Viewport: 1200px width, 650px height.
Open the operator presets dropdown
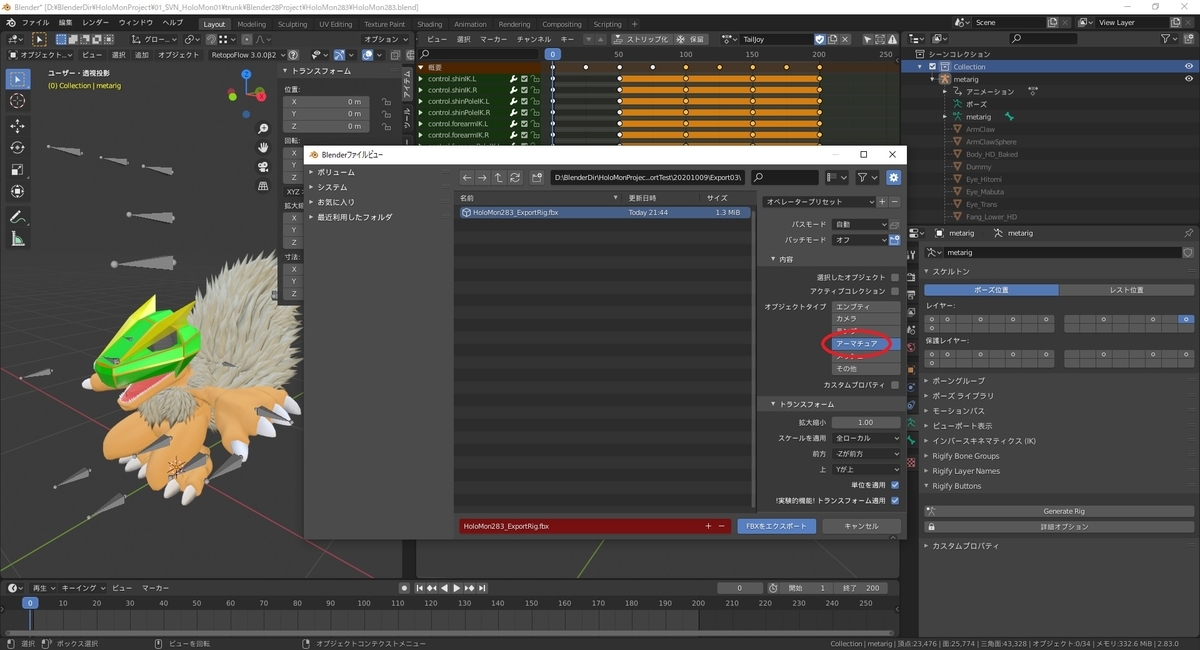[818, 202]
